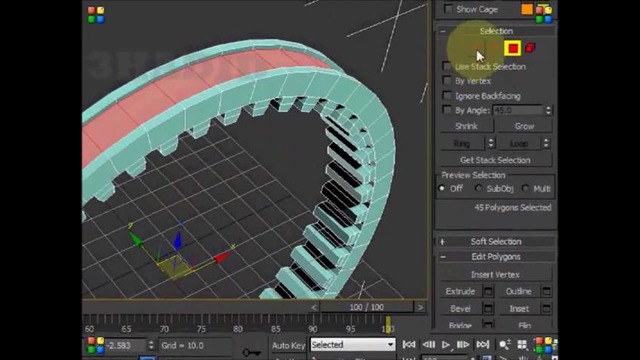Click the Play Animation button
Screen dimensions: 640x360
tap(446, 345)
